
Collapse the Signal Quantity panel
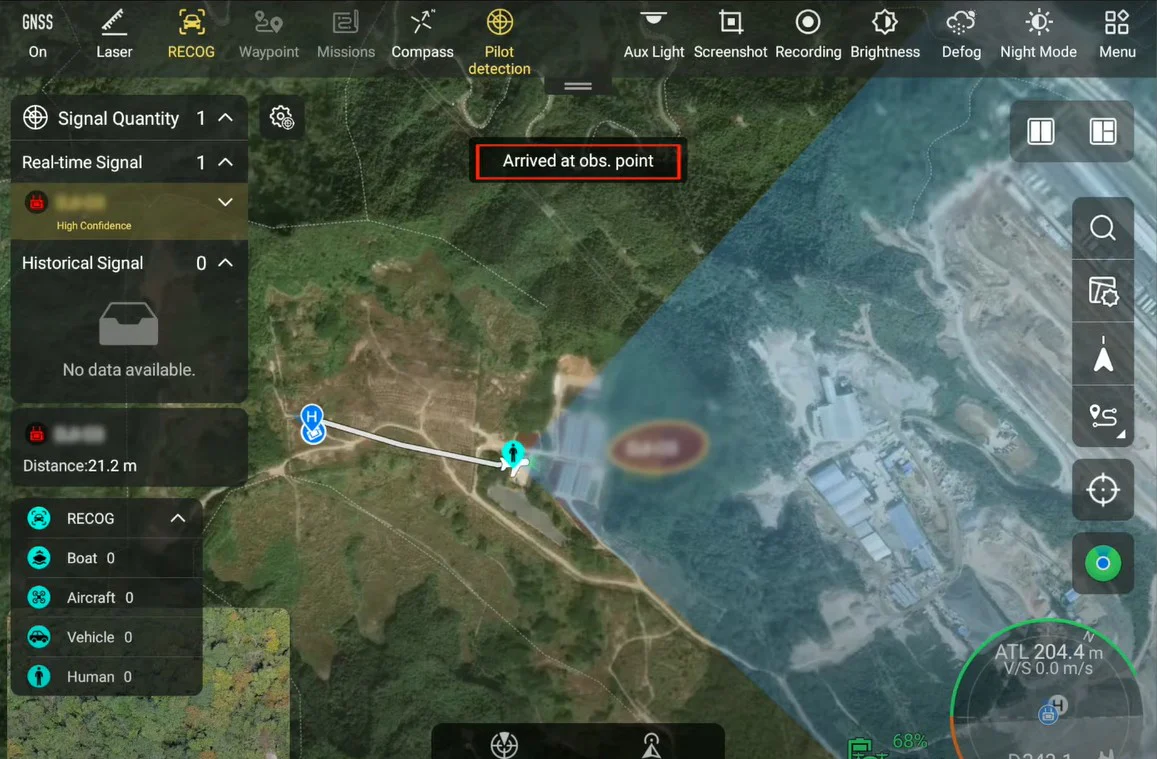coord(226,118)
